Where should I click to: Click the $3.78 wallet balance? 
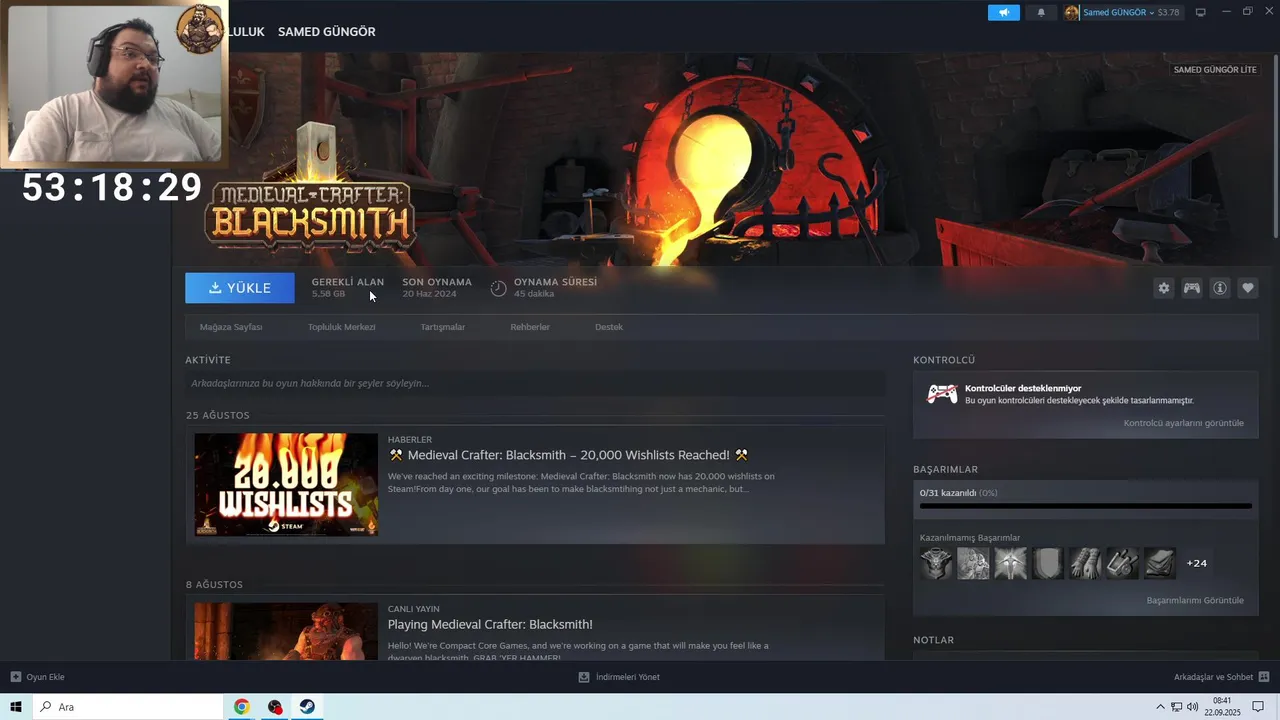1168,13
